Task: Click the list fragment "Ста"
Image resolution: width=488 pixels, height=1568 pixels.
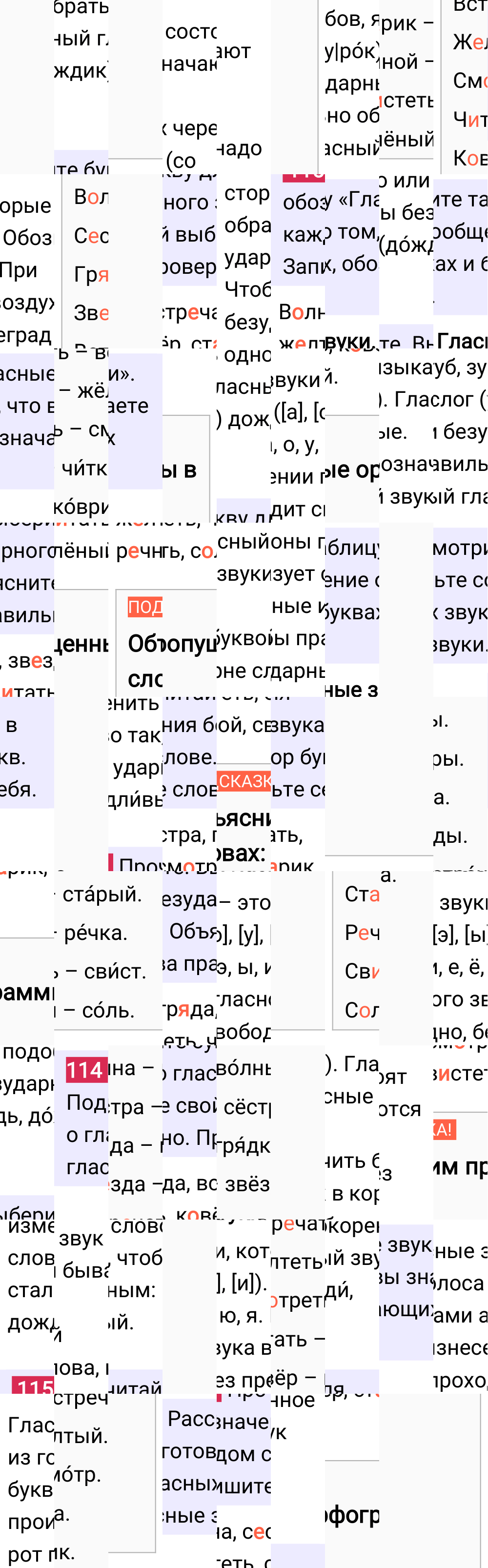Action: [x=362, y=894]
